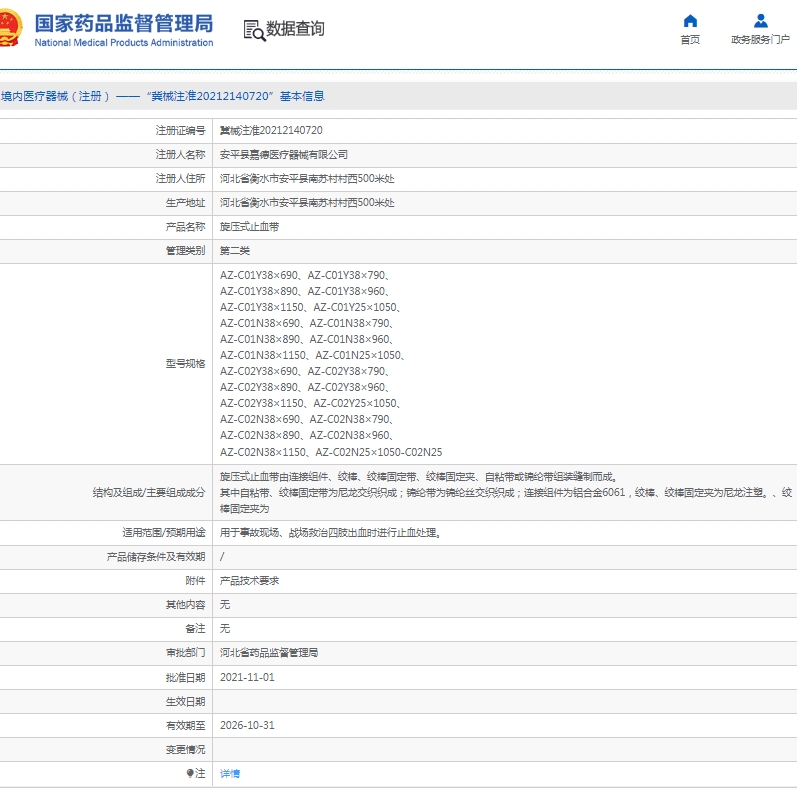The height and width of the screenshot is (794, 797).
Task: Select expiry date 2026-10-31
Action: [247, 725]
